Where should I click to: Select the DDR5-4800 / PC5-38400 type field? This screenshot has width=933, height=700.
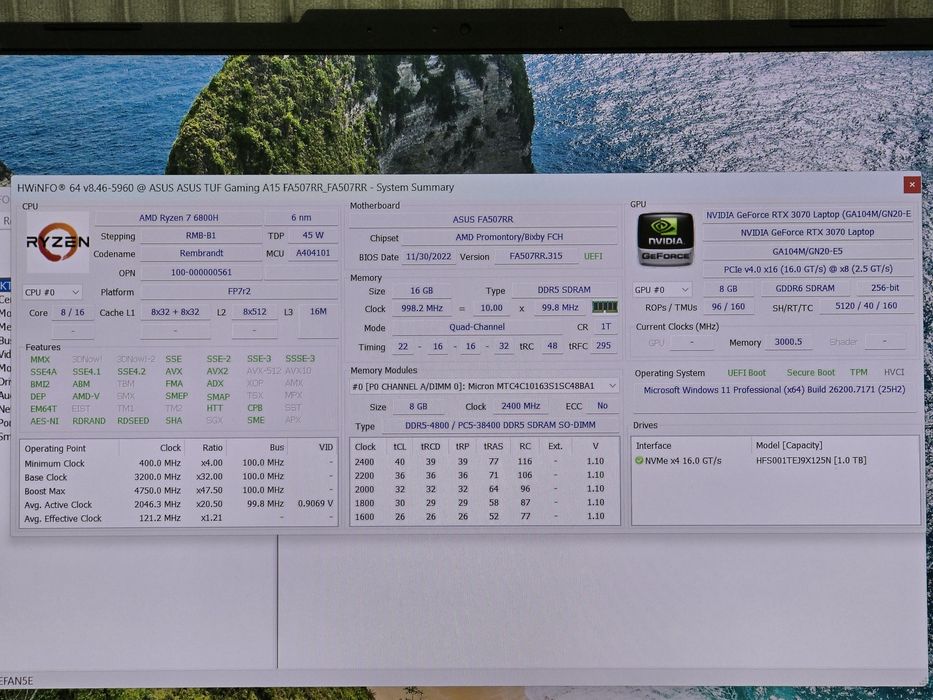click(x=500, y=425)
